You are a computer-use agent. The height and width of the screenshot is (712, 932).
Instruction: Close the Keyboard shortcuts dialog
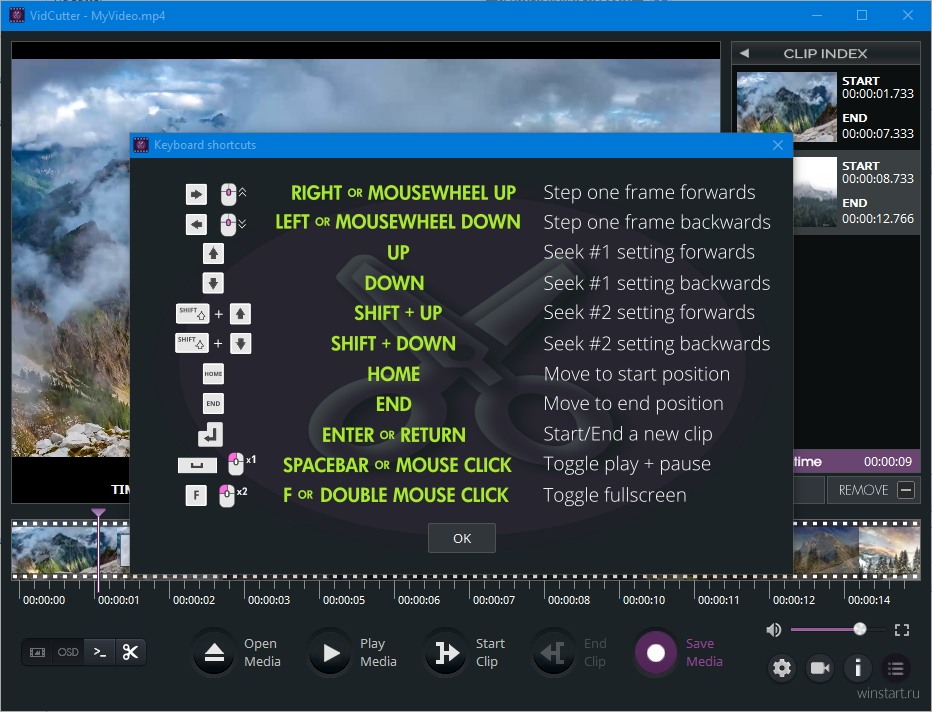tap(777, 145)
